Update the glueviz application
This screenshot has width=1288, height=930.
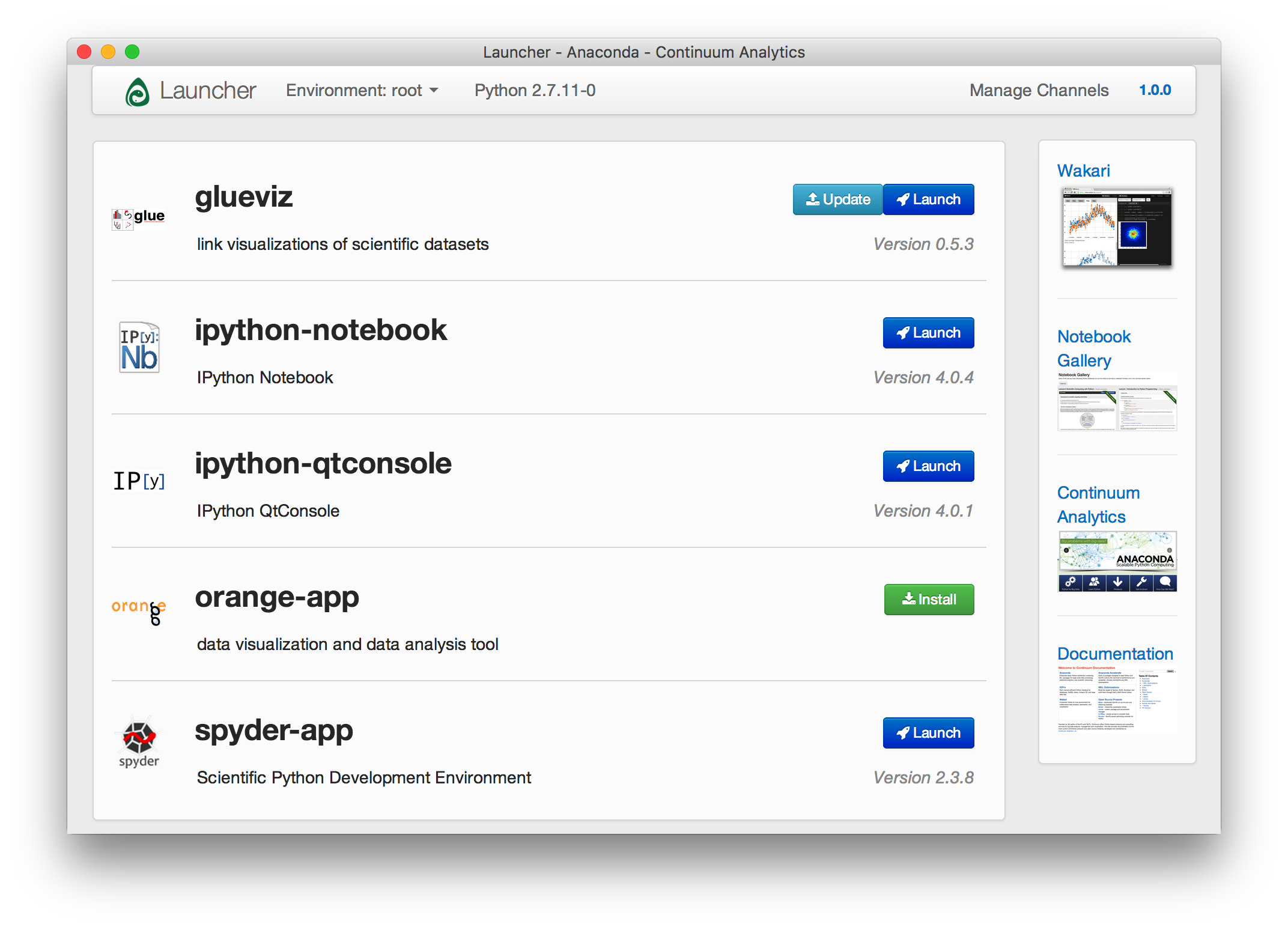point(838,199)
